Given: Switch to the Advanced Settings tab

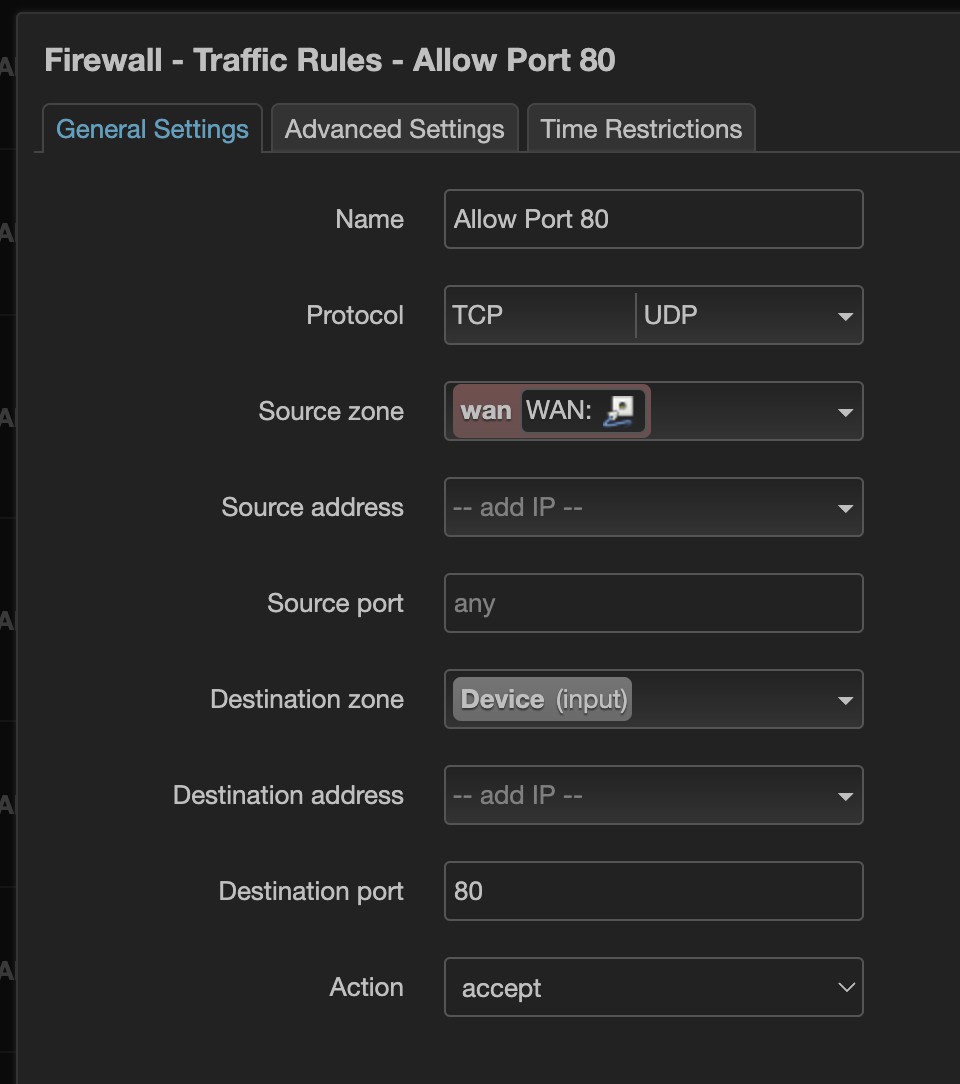Looking at the screenshot, I should pyautogui.click(x=394, y=129).
